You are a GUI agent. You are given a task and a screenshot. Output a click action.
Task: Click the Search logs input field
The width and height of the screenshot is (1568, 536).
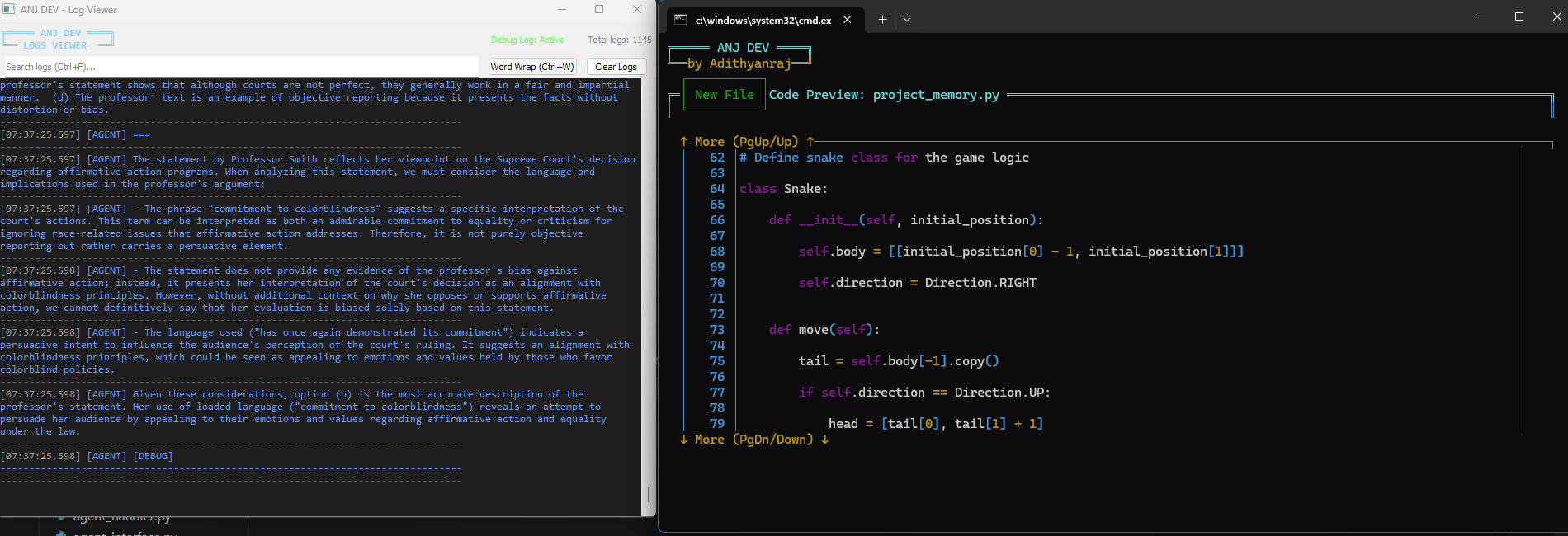coord(240,67)
